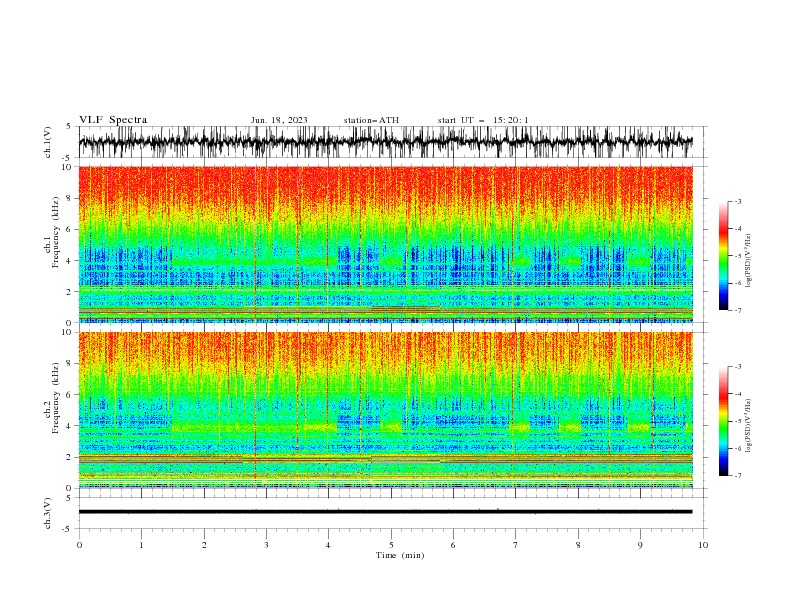Viewport: 792px width, 612px height.
Task: Click x-axis tick label "9"
Action: pyautogui.click(x=640, y=545)
